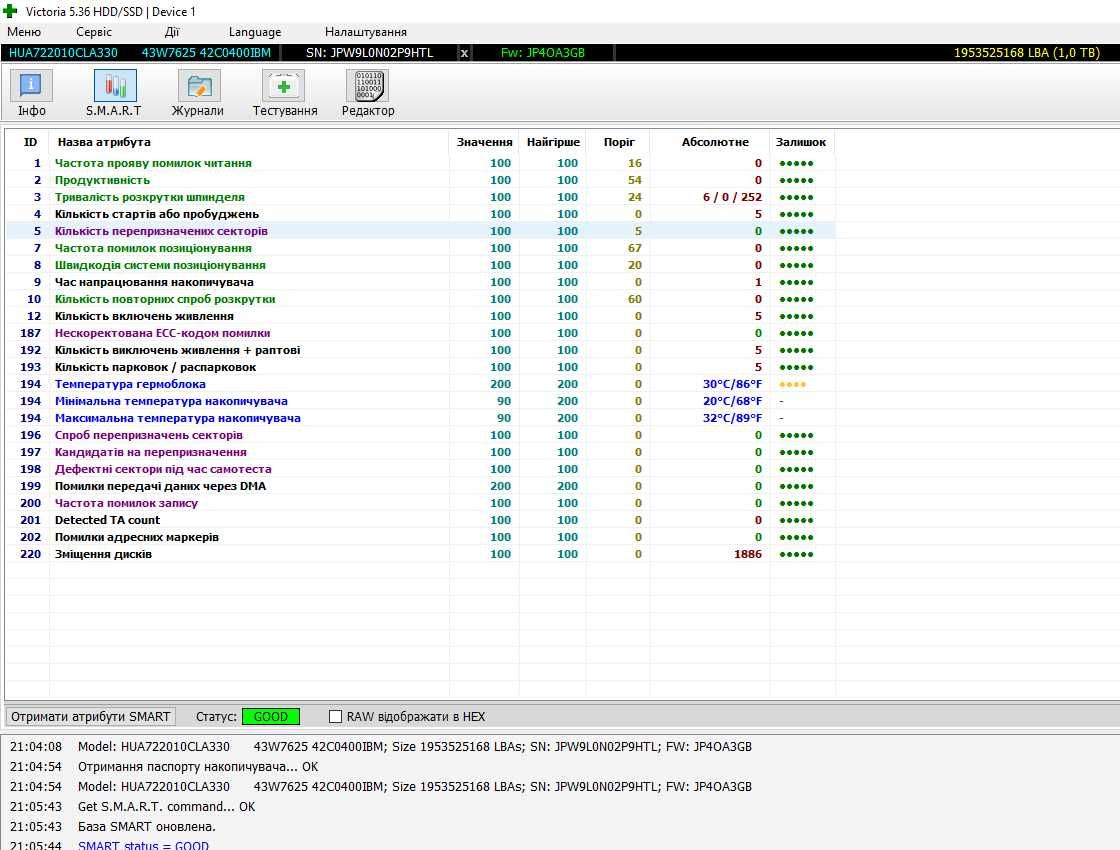Click the capacity '1953525168 LBA (1,0 TB)'

1027,53
